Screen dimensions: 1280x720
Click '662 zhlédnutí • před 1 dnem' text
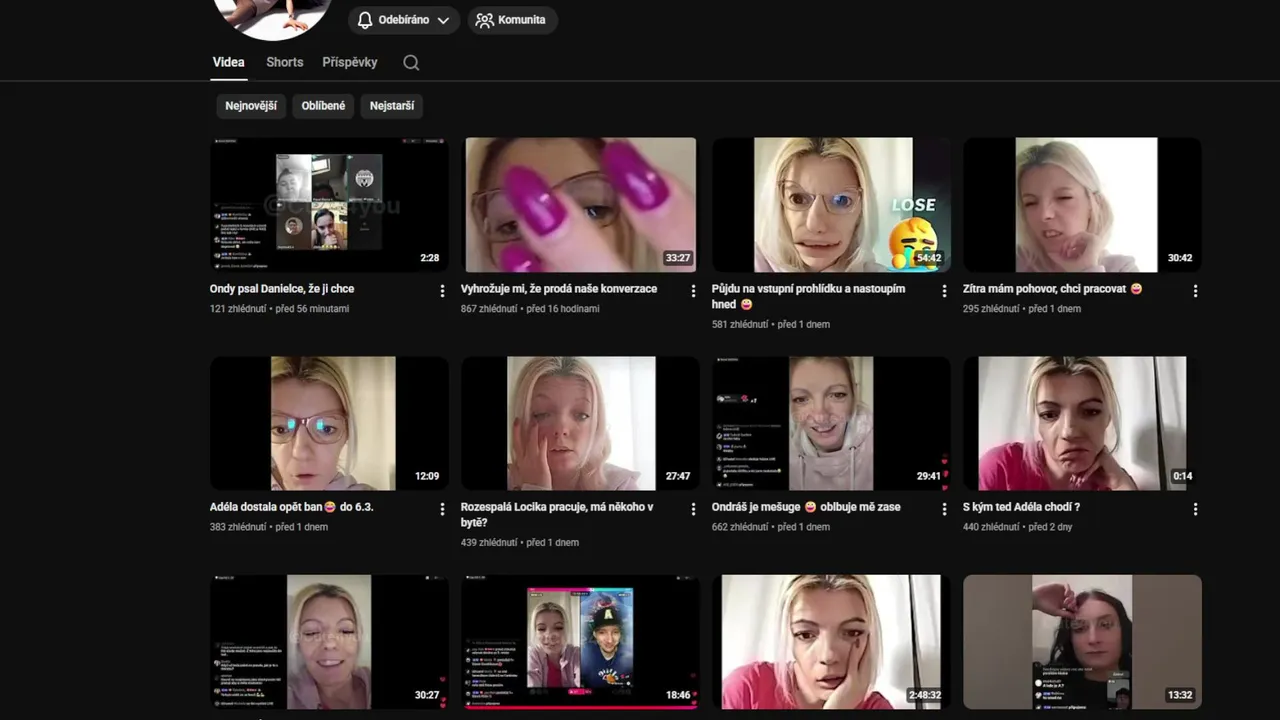tap(771, 527)
